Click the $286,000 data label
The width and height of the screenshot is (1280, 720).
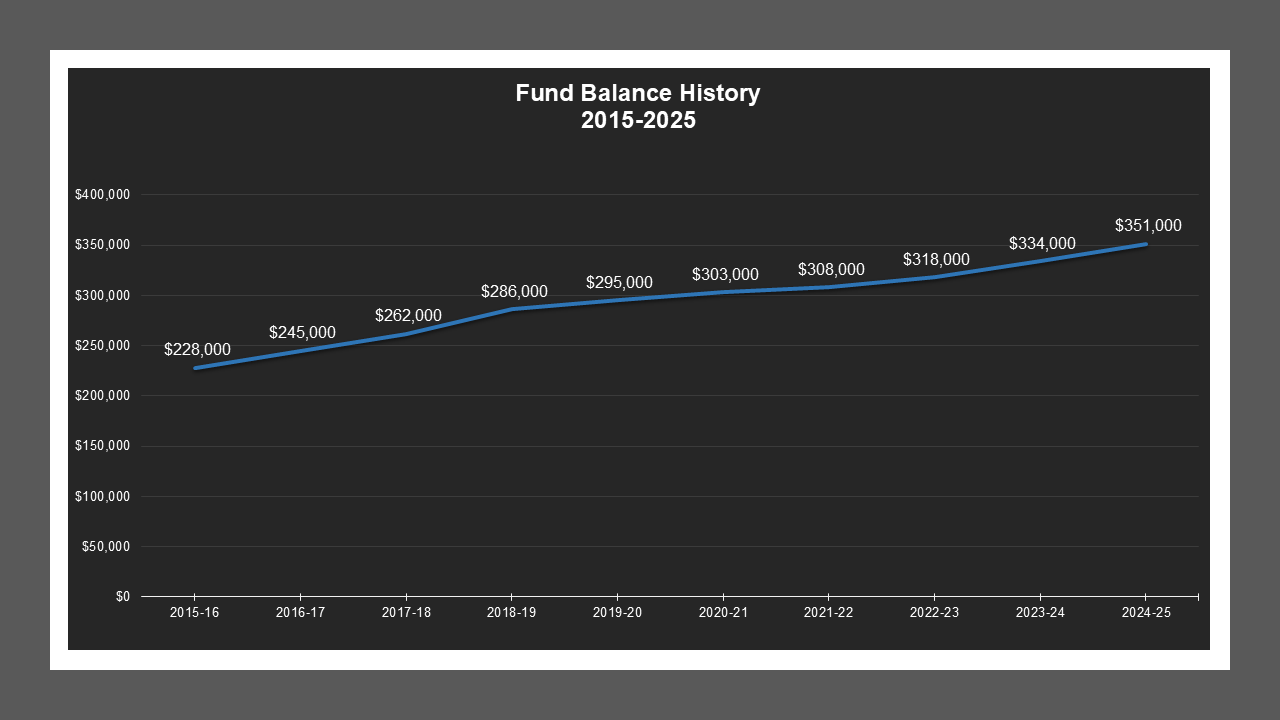pos(514,291)
